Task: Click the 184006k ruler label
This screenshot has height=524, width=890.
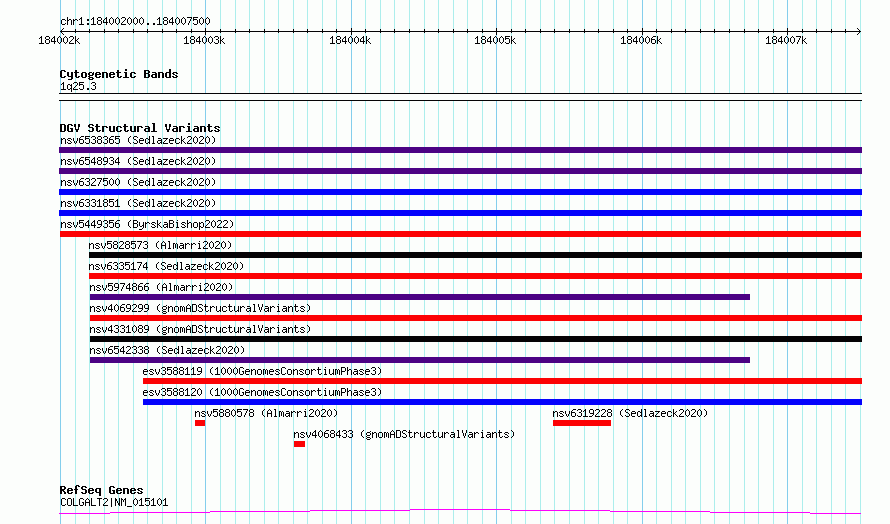Action: pyautogui.click(x=641, y=40)
